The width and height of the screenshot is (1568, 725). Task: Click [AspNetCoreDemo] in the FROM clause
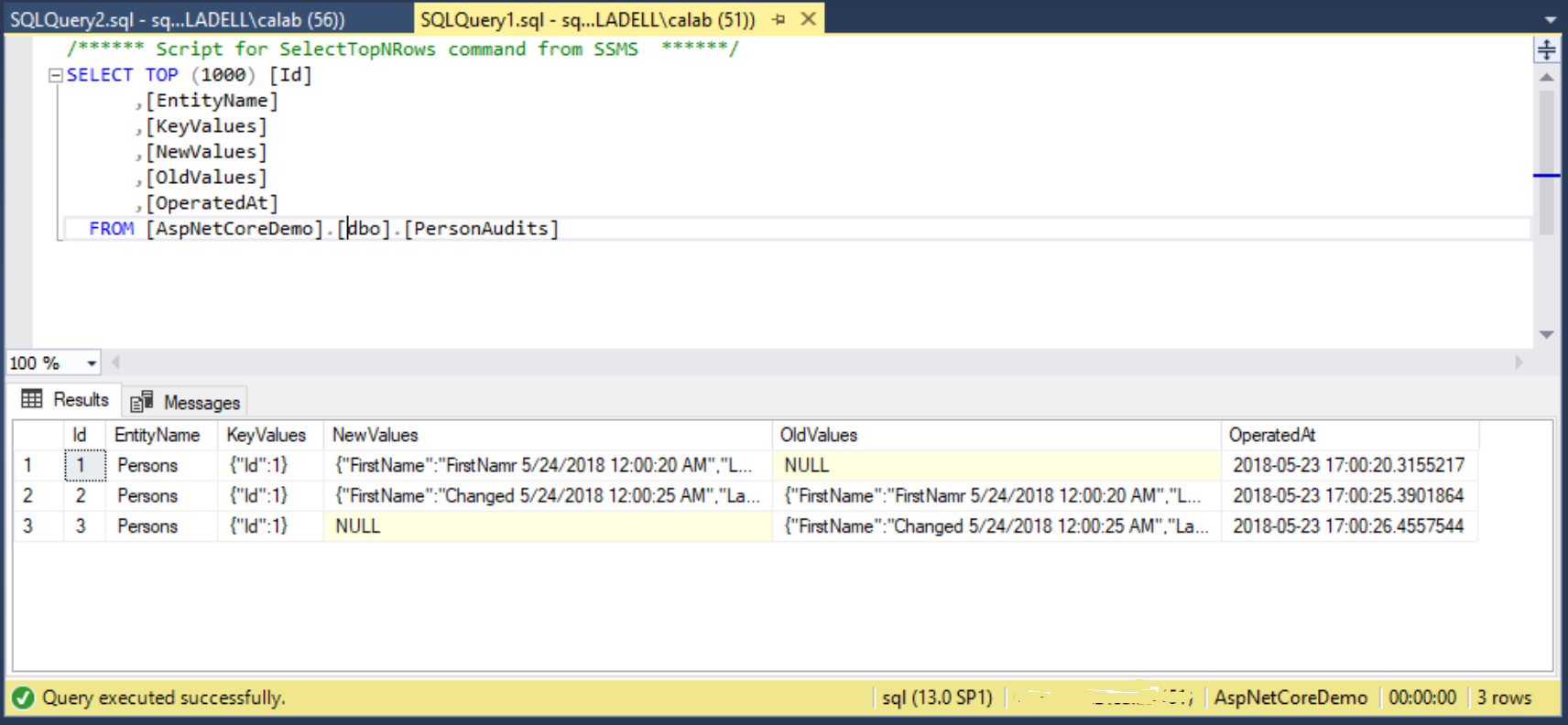234,229
